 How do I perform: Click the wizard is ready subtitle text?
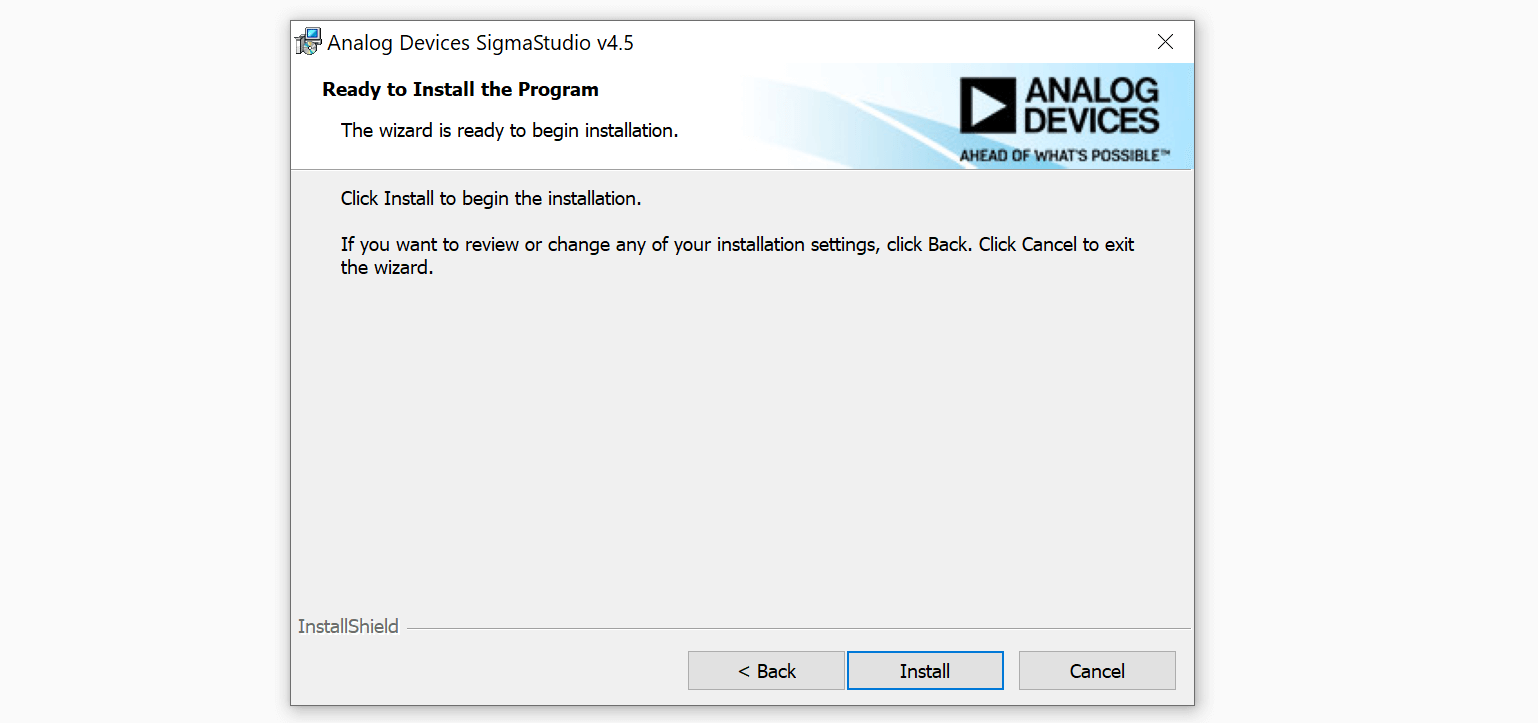pos(509,130)
